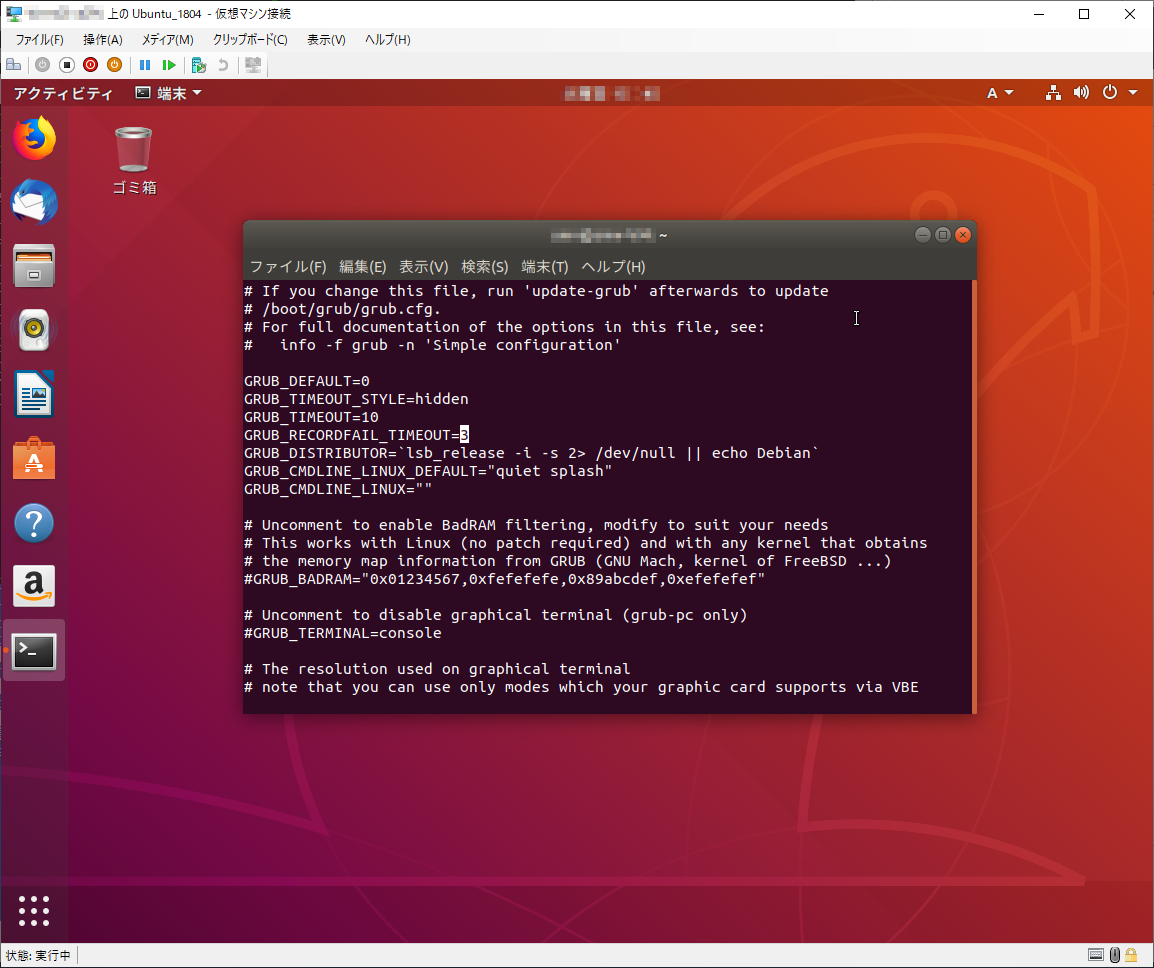Open the メディア menu of the VM window
This screenshot has height=968, width=1154.
(166, 39)
